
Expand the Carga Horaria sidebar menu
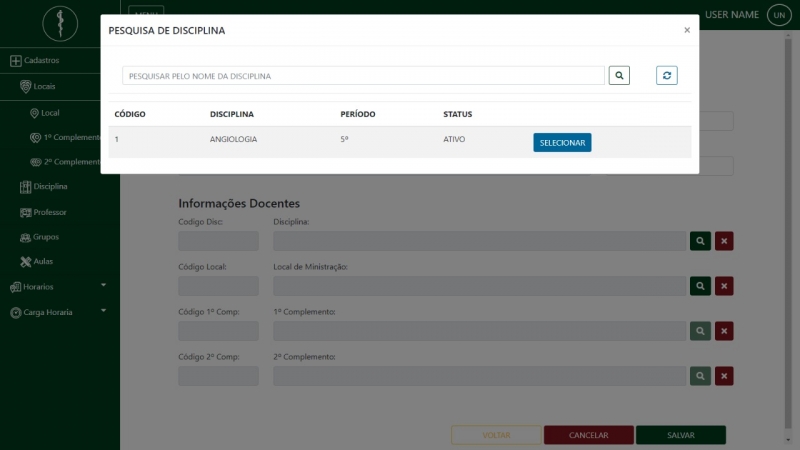[x=58, y=312]
